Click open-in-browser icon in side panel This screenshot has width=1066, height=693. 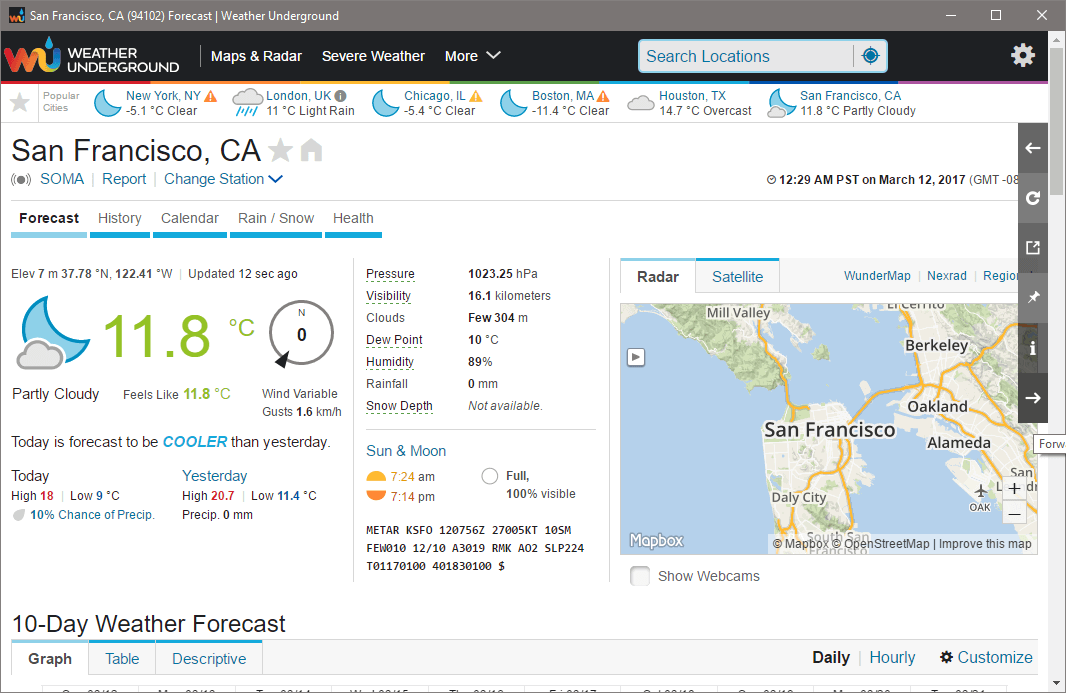point(1033,248)
